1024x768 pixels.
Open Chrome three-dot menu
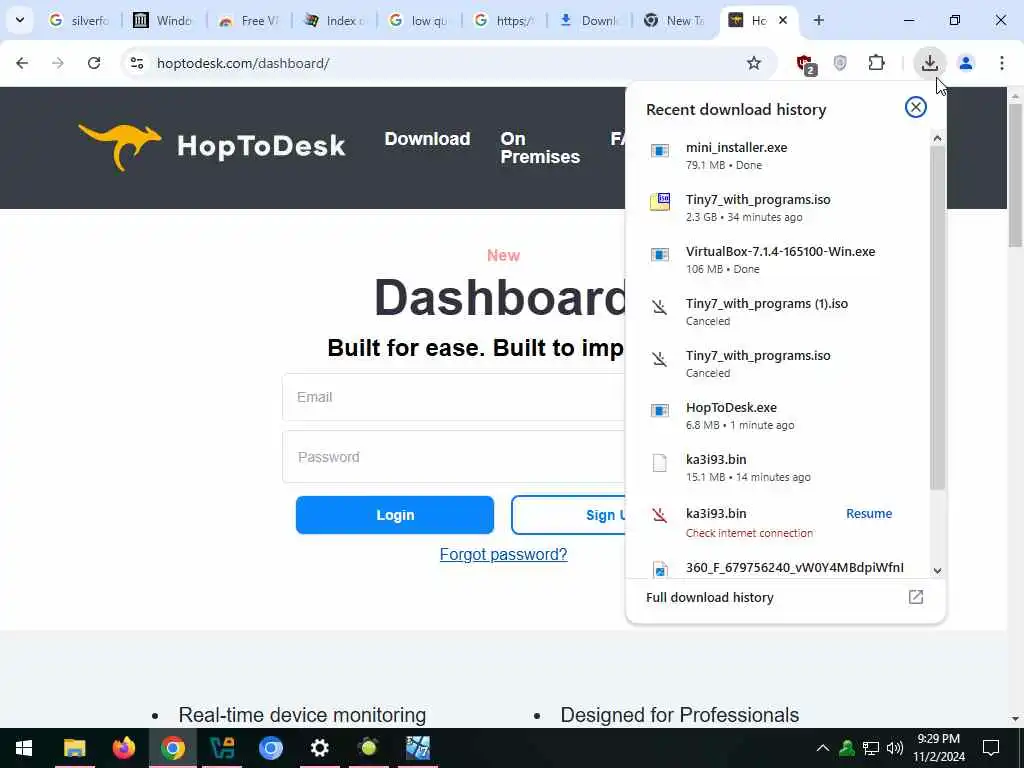click(x=1001, y=63)
